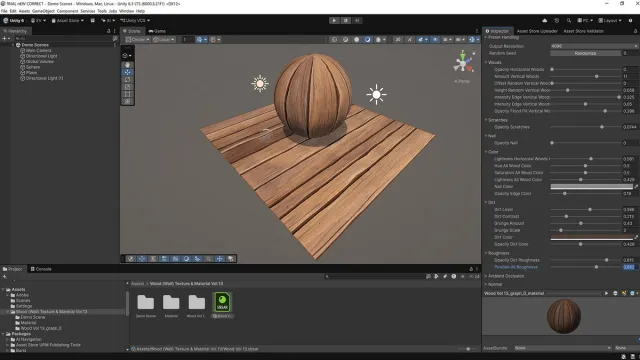
Task: Collapse the Demo Scenes hierarchy root
Action: tap(13, 45)
